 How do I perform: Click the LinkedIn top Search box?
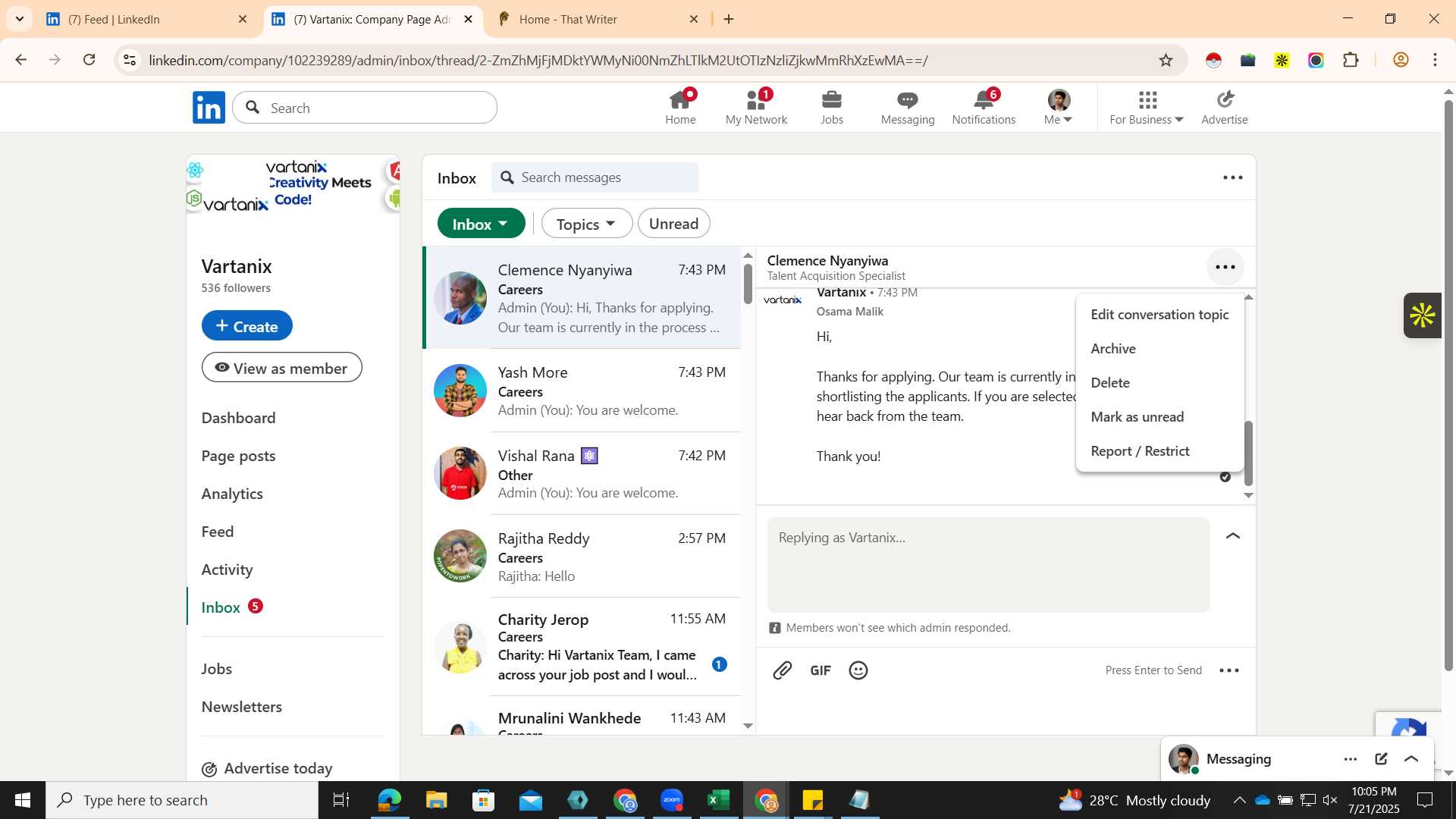(x=366, y=108)
